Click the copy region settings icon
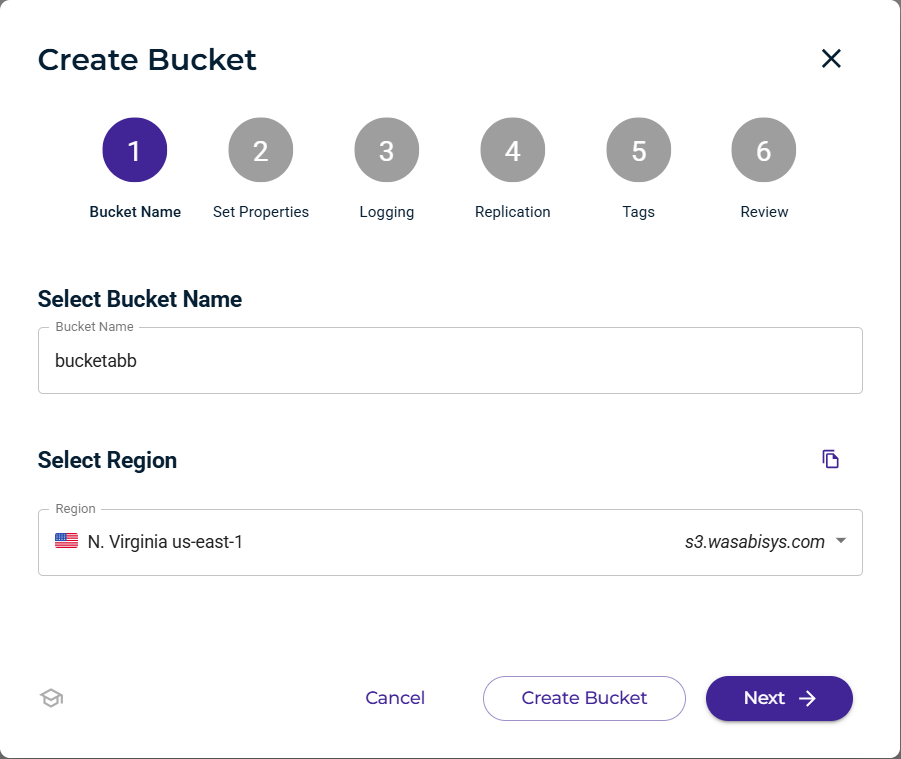 pos(830,458)
